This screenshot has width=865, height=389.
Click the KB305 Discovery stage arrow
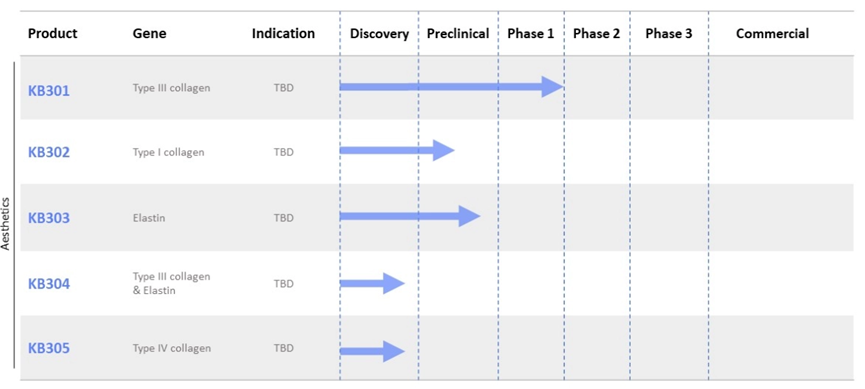(x=372, y=351)
